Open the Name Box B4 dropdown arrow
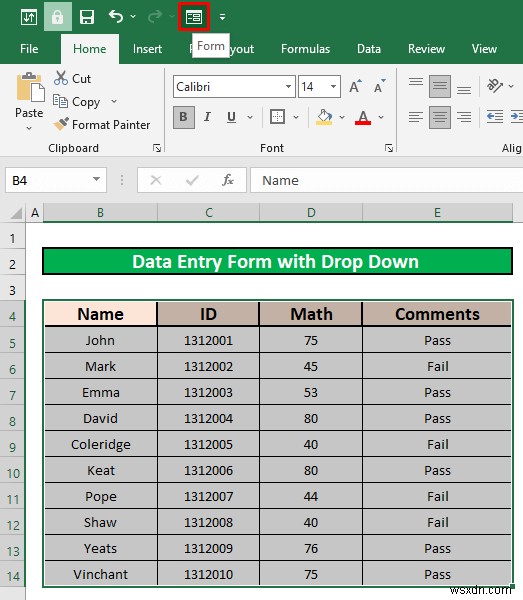The height and width of the screenshot is (600, 523). point(96,179)
